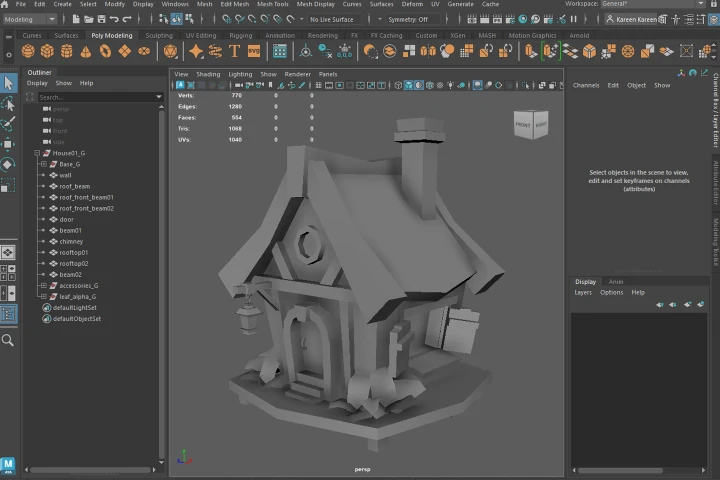Click the Type tool T shelf icon
The width and height of the screenshot is (720, 480).
tap(234, 51)
